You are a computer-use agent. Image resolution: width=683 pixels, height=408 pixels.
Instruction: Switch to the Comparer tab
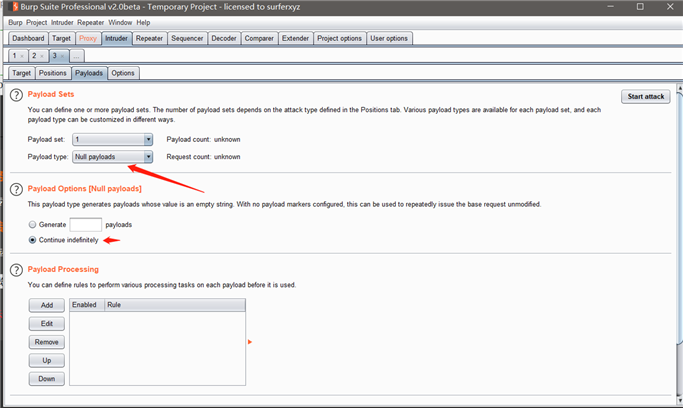pyautogui.click(x=259, y=38)
